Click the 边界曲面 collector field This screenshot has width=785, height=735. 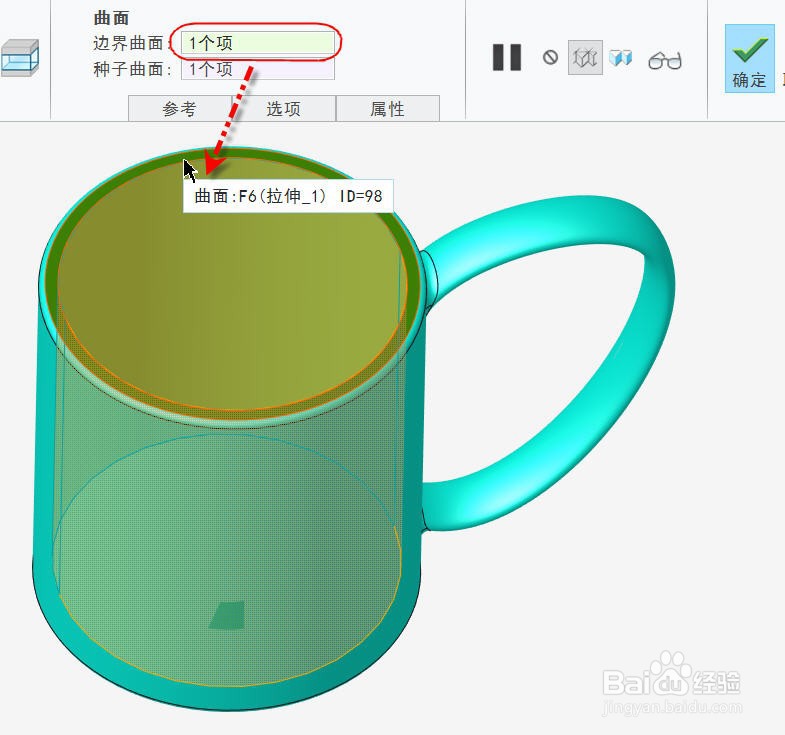[257, 43]
